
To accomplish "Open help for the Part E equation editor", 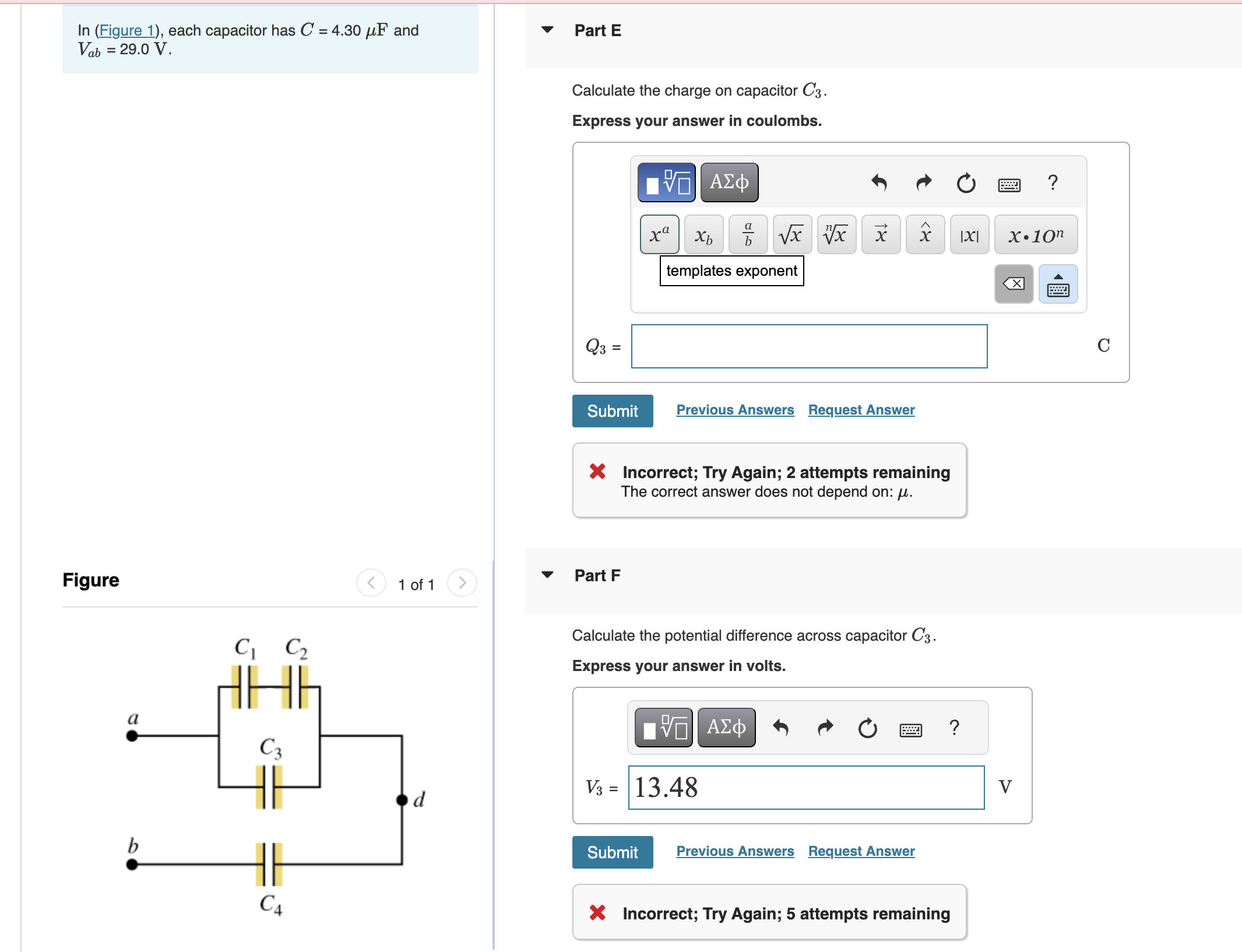I will pos(1053,183).
